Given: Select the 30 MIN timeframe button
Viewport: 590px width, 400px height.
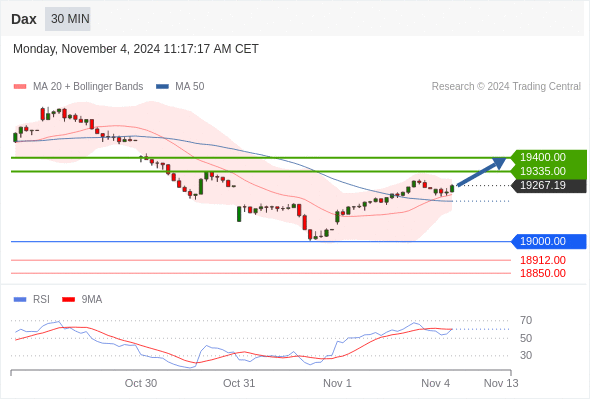Looking at the screenshot, I should [68, 19].
